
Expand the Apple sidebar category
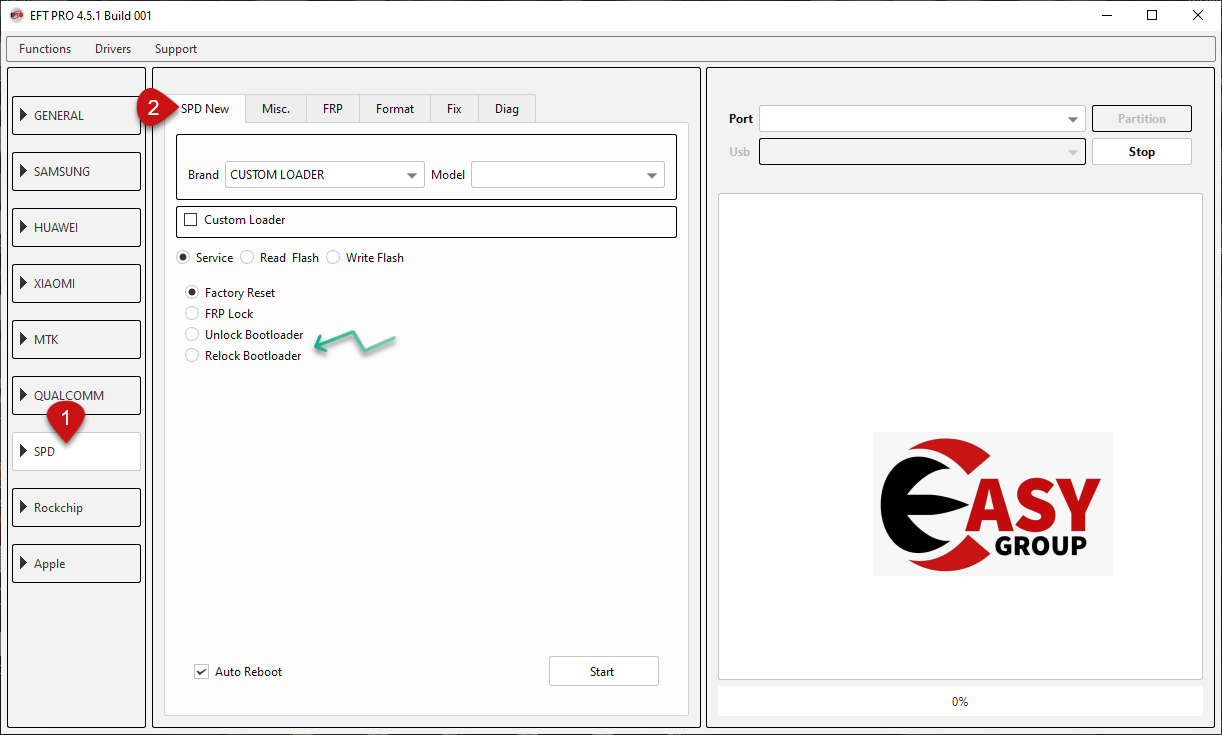(76, 563)
